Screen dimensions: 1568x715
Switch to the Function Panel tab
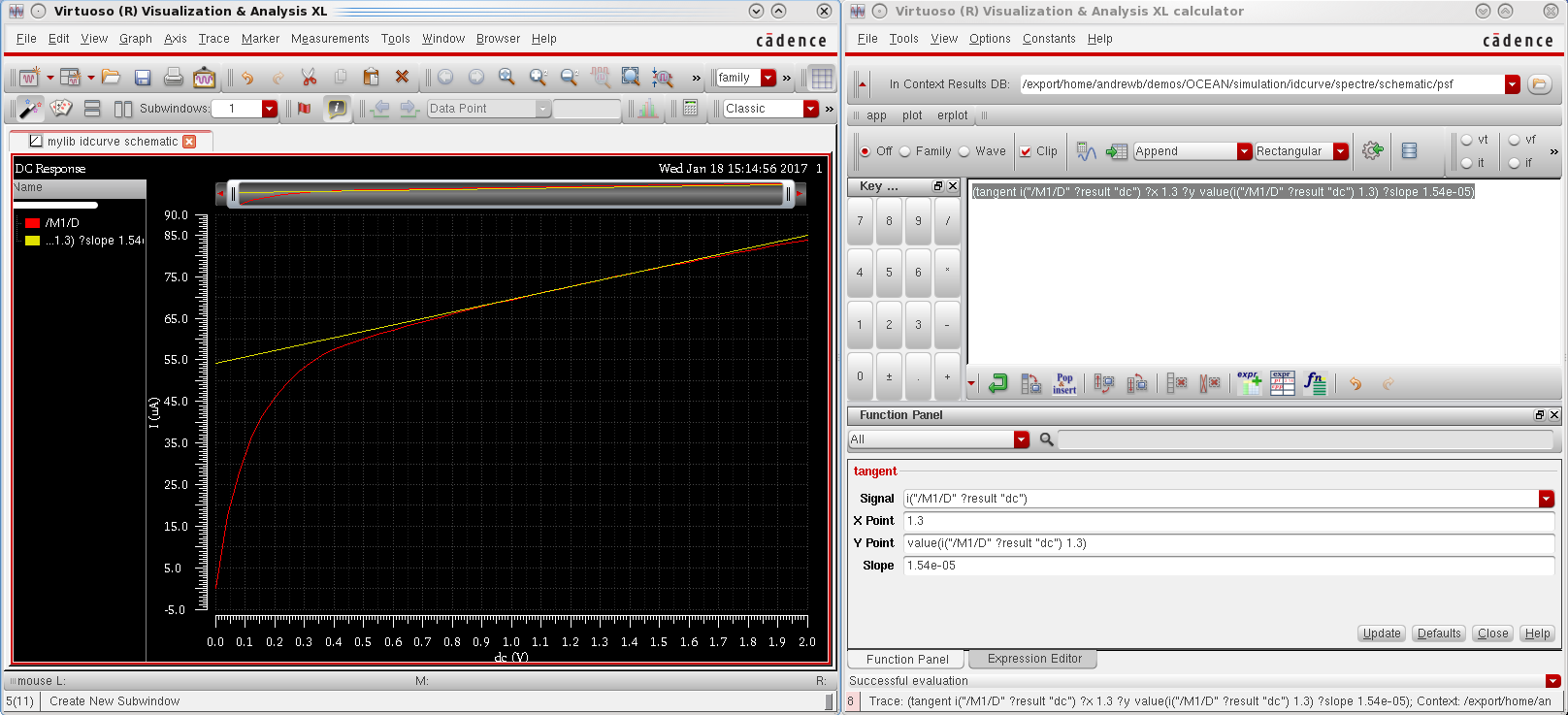[907, 660]
